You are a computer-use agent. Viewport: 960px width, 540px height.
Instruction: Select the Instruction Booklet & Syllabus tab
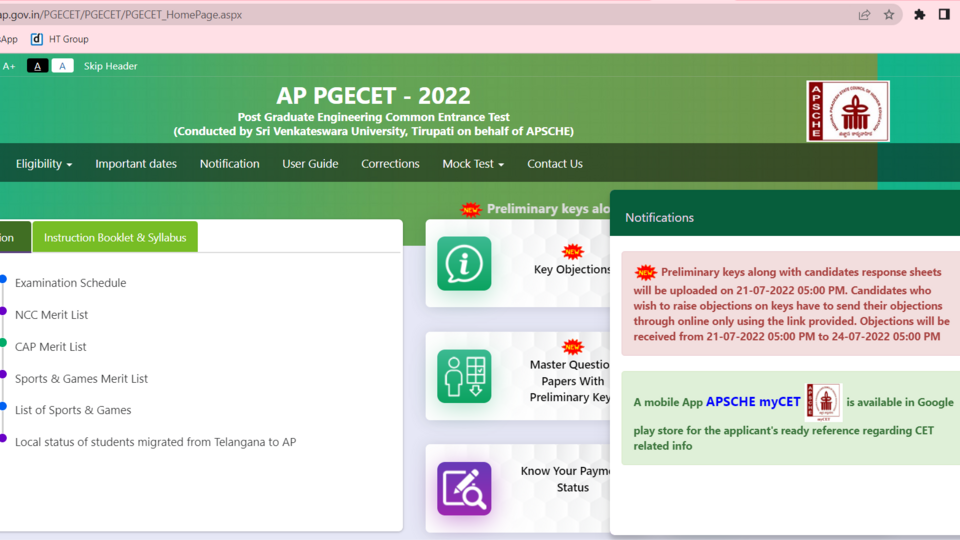point(115,237)
